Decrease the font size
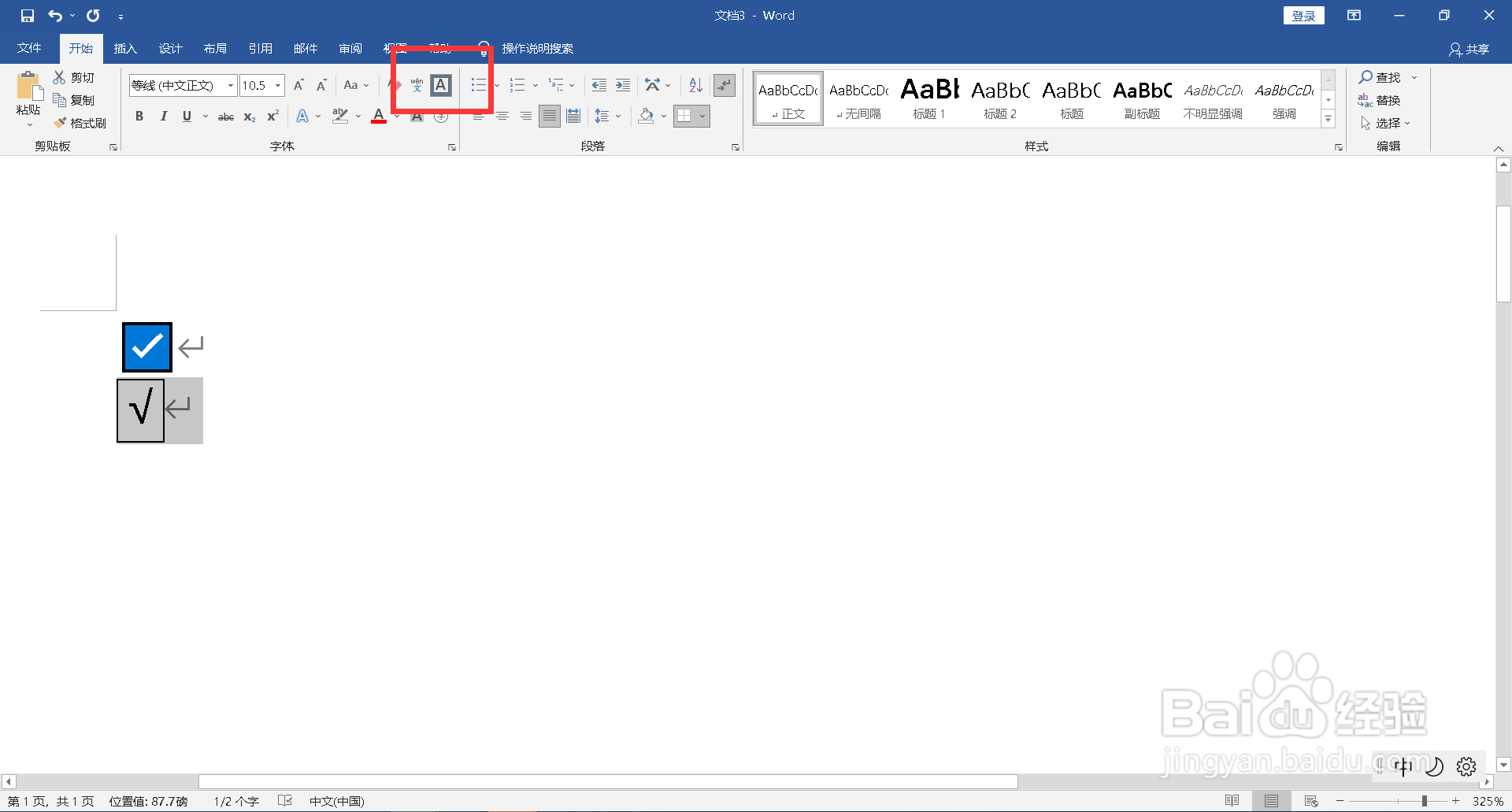 (321, 85)
